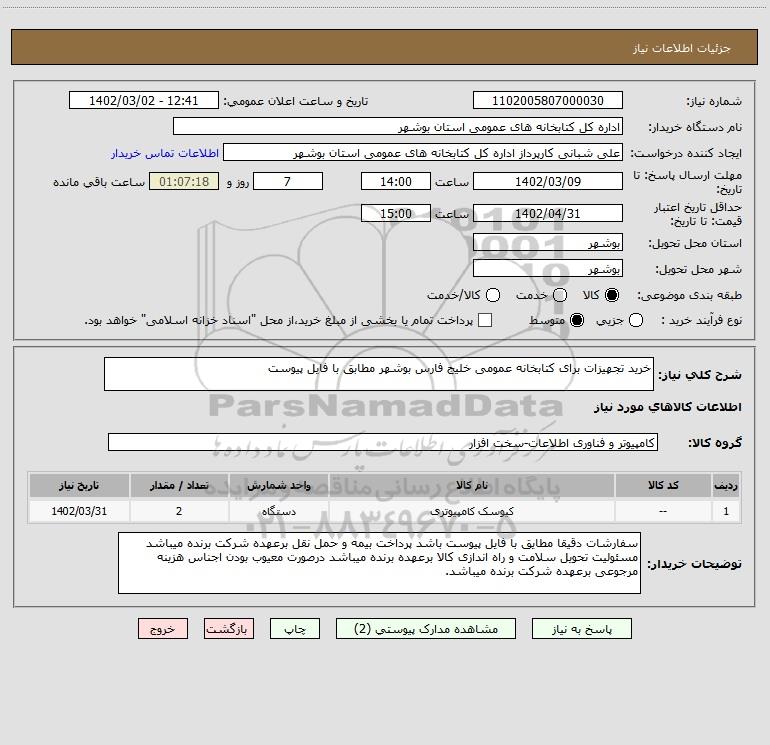
Task: Click تعداد / مقدار column header
Action: 179,485
